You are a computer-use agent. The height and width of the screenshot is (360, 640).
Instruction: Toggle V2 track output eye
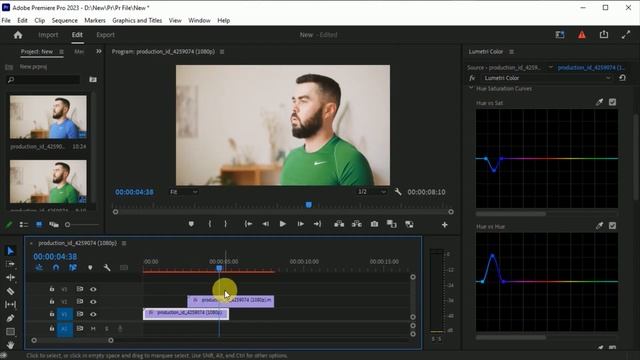93,302
